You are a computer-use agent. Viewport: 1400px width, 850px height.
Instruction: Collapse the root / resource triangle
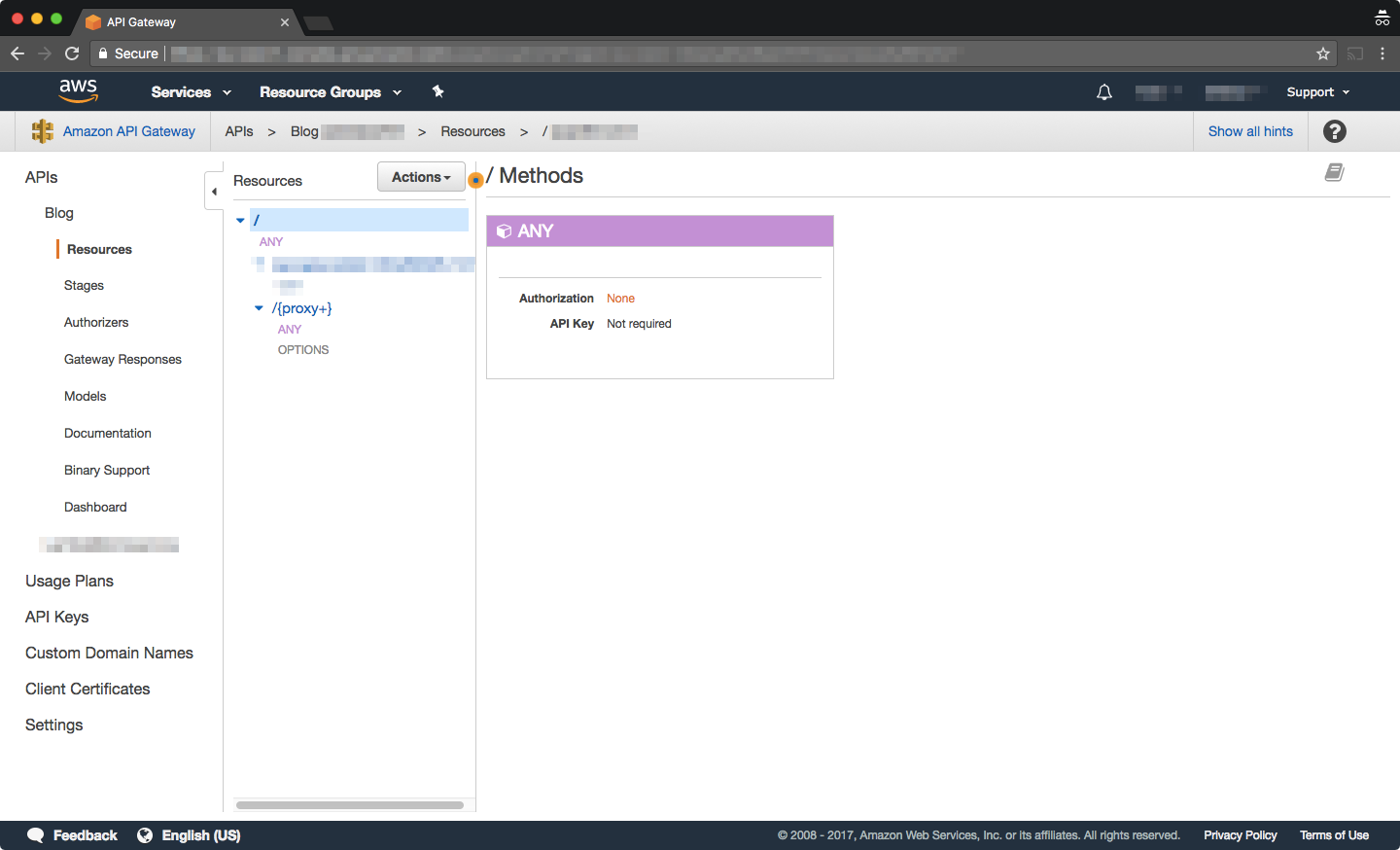[x=240, y=221]
